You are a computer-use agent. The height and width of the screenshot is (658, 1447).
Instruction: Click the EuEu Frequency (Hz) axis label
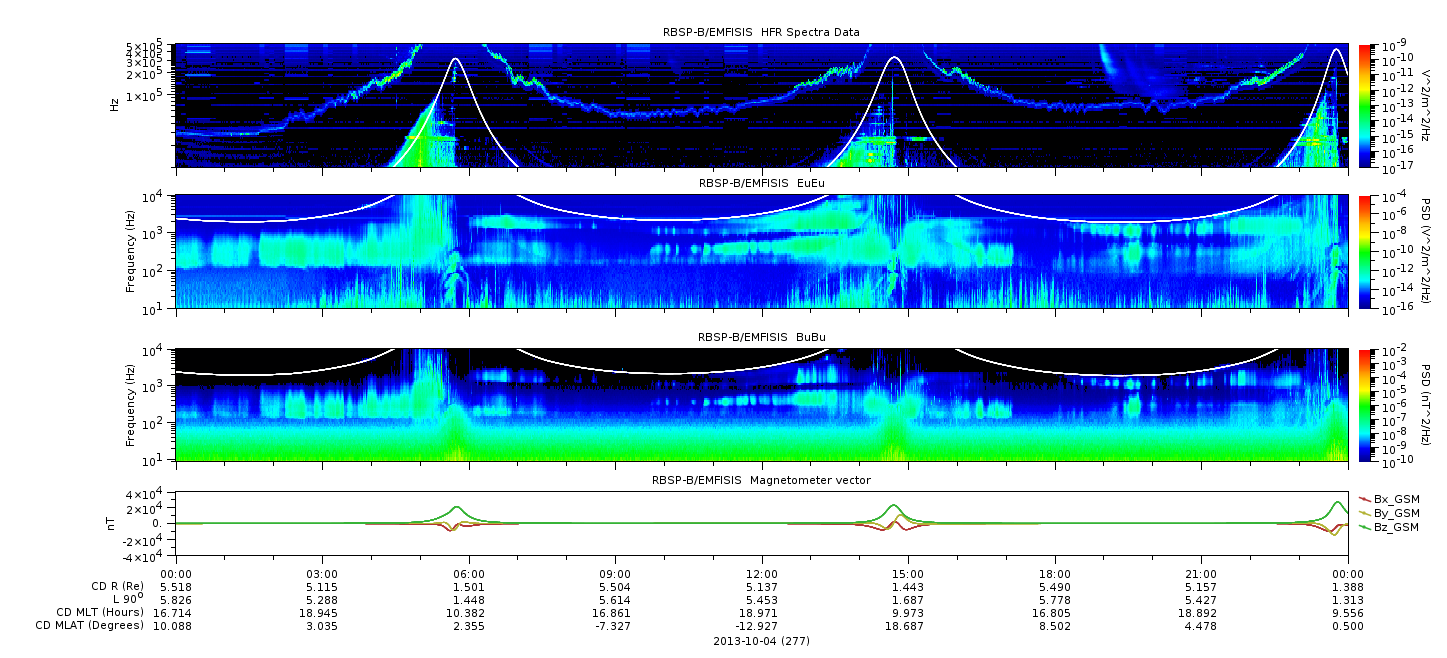pyautogui.click(x=131, y=251)
